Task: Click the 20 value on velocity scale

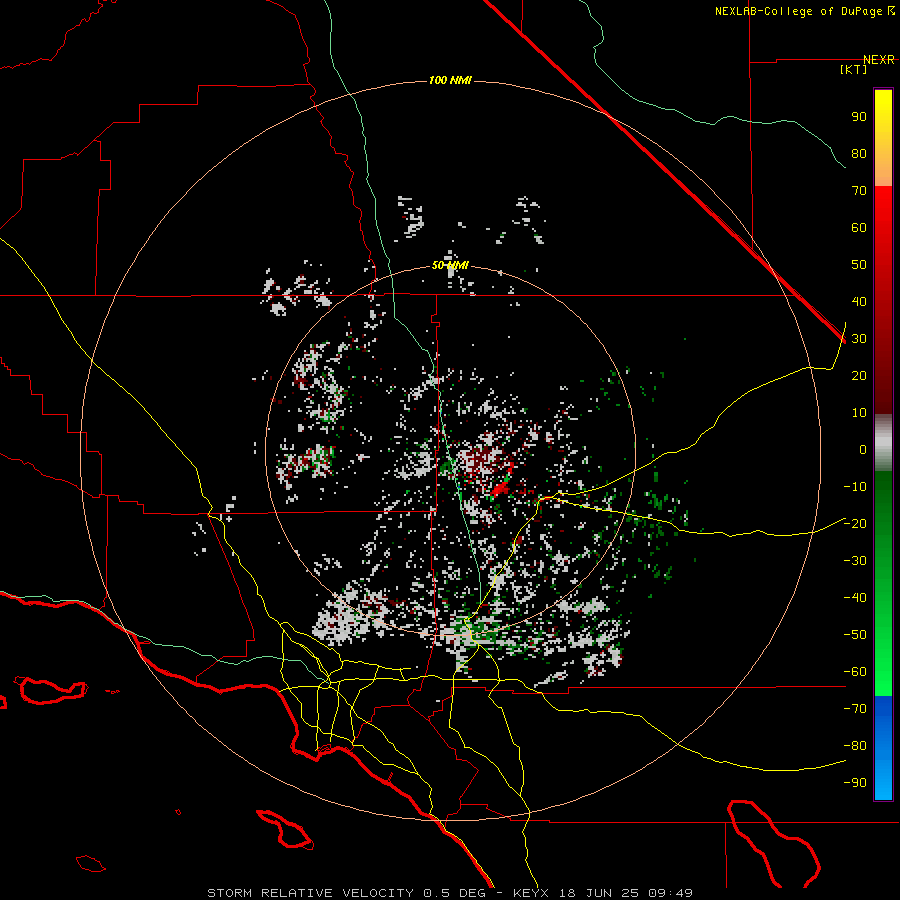Action: 859,375
